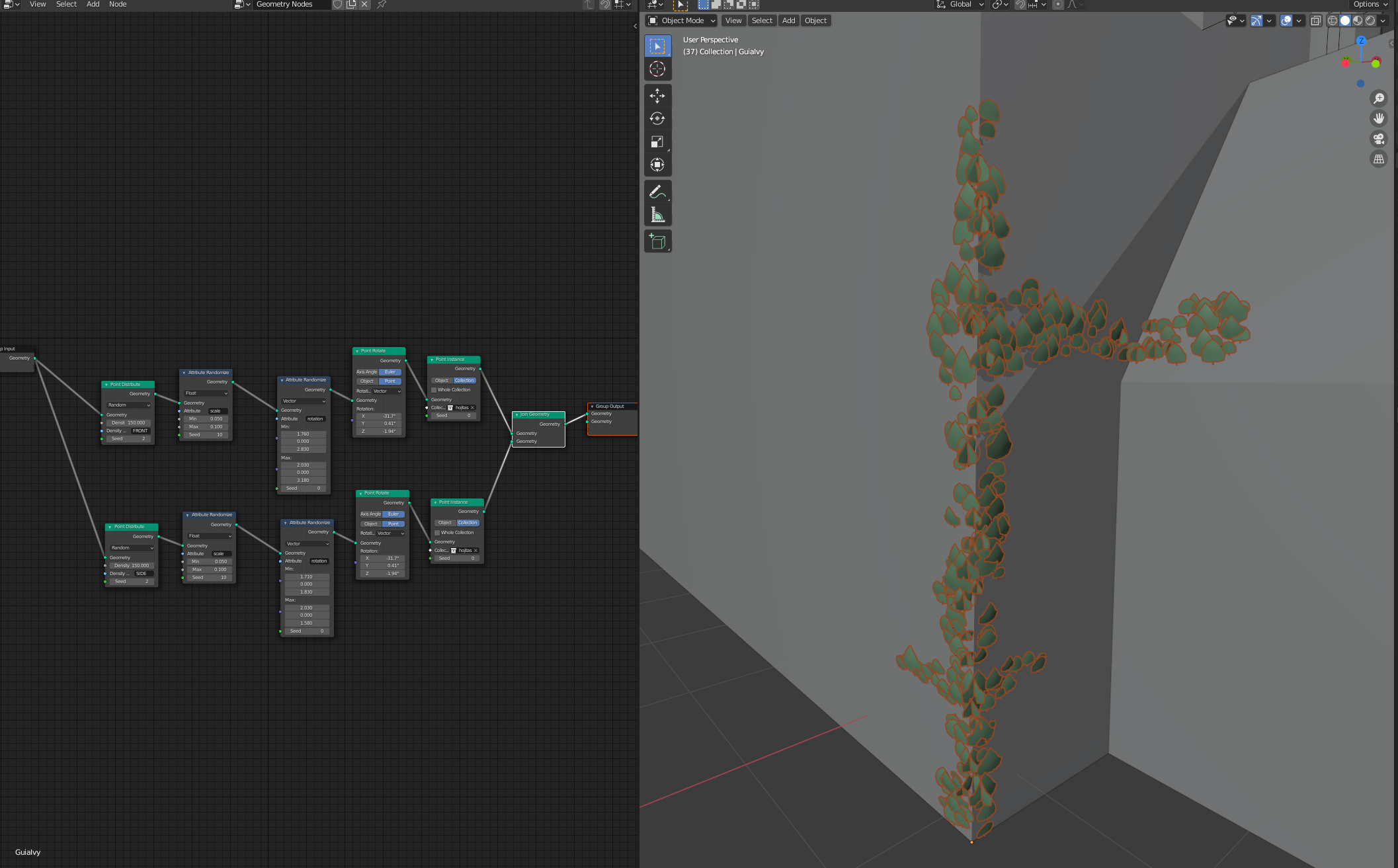Screen dimensions: 1398x868
Task: Toggle camera view icon in viewport
Action: click(1378, 139)
